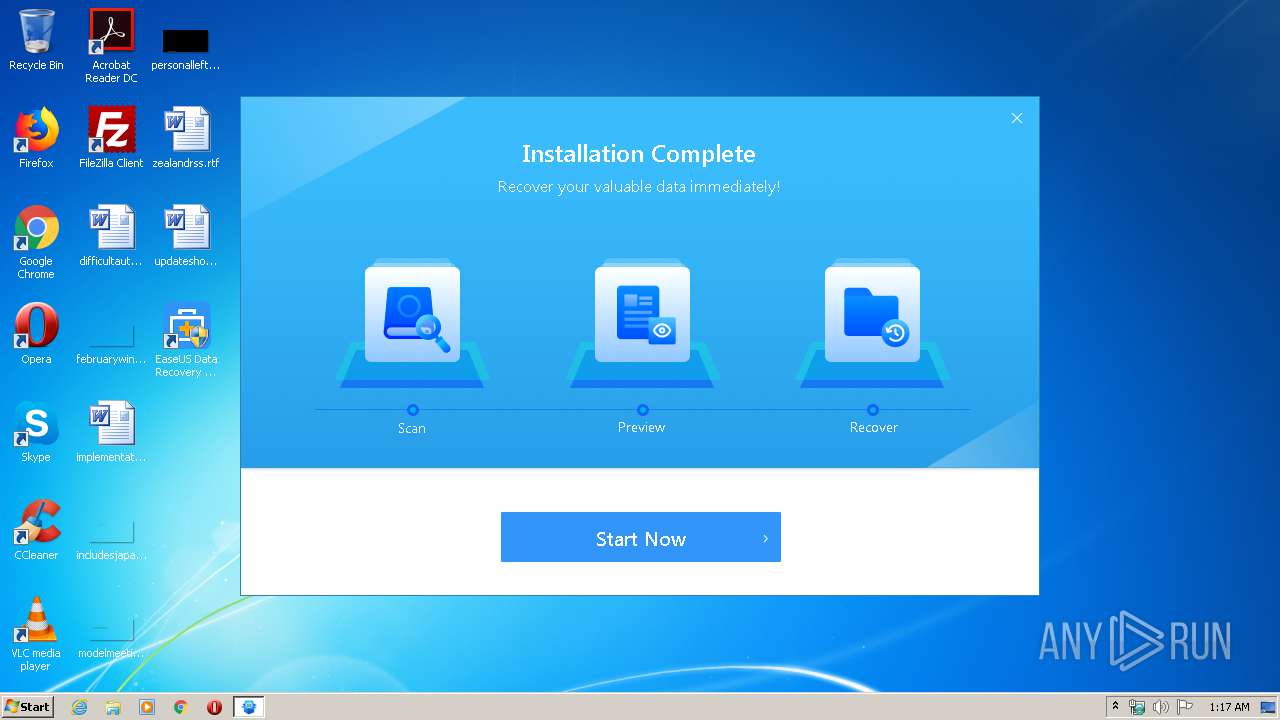Viewport: 1280px width, 720px height.
Task: Open Windows Explorer from taskbar
Action: coord(113,707)
